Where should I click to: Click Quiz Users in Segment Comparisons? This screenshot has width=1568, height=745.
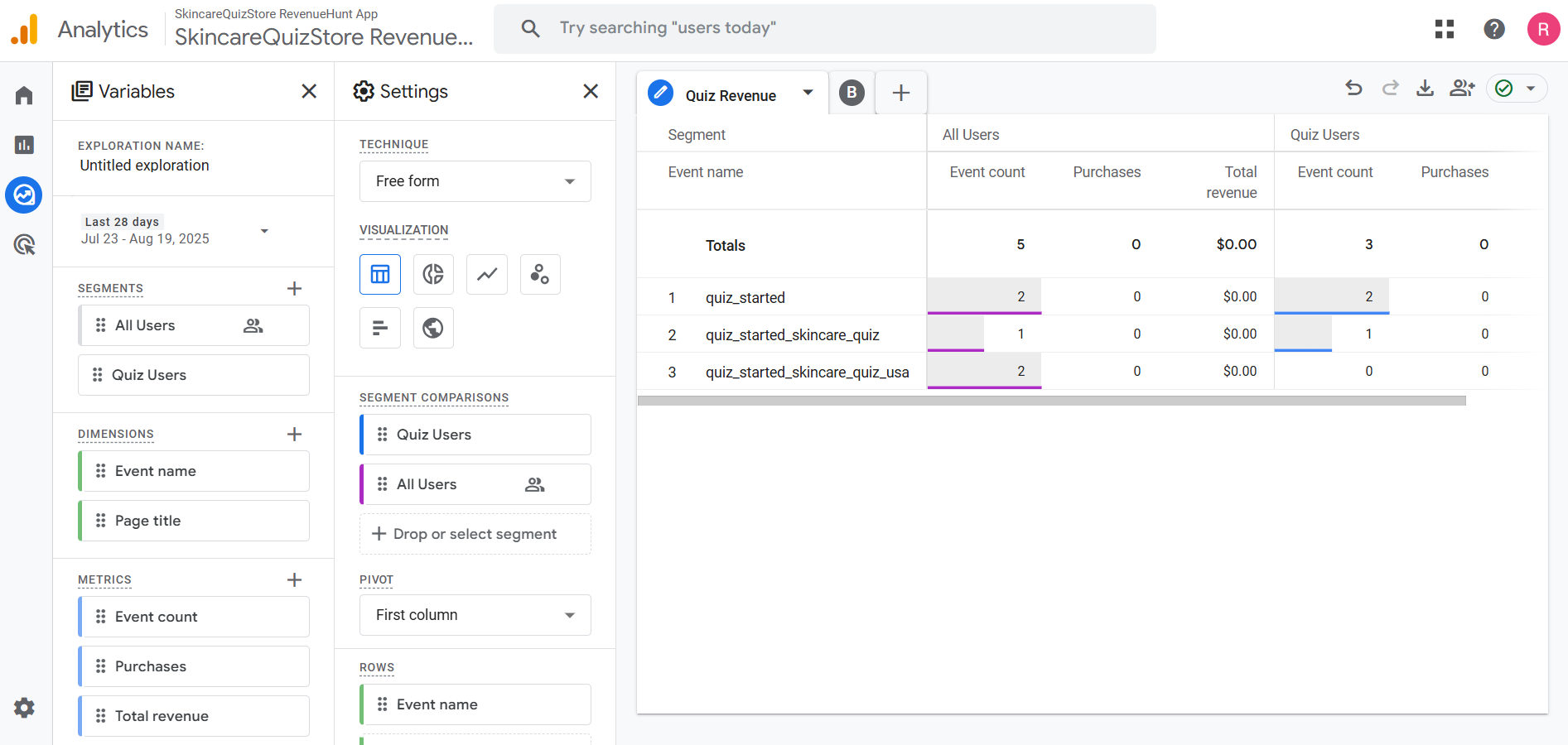pyautogui.click(x=475, y=435)
